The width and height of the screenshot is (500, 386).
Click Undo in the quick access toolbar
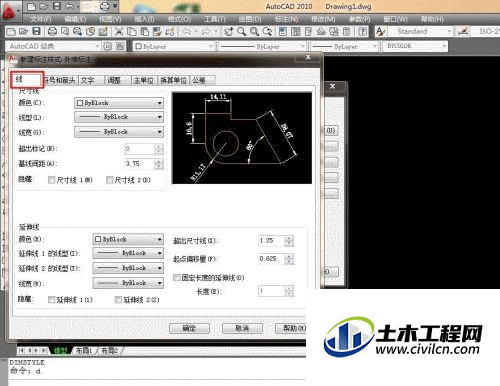tap(69, 6)
